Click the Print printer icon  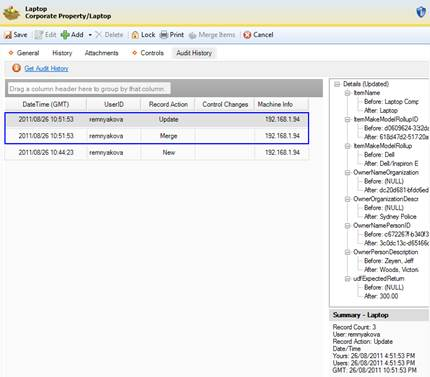pyautogui.click(x=164, y=35)
